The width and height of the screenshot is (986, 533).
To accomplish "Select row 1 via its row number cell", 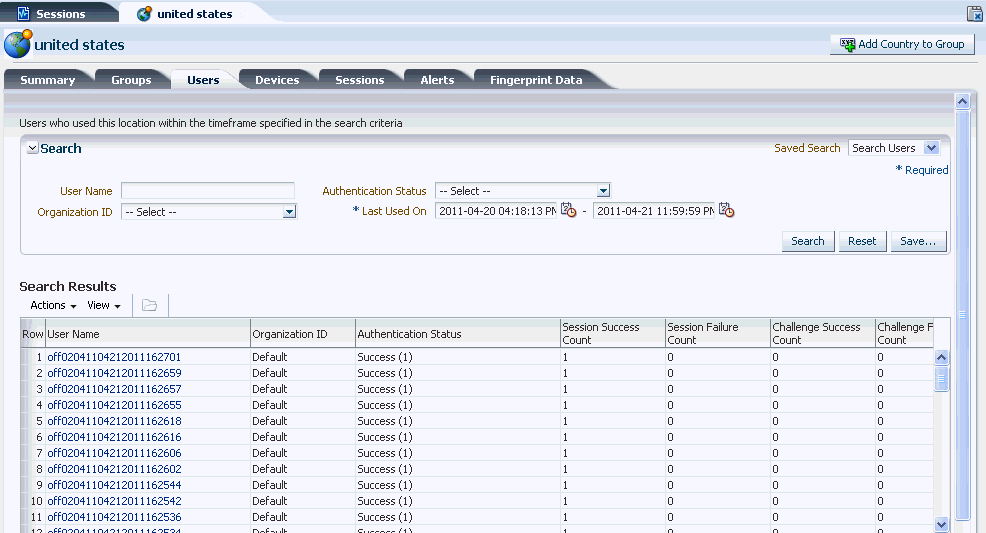I will click(x=35, y=357).
